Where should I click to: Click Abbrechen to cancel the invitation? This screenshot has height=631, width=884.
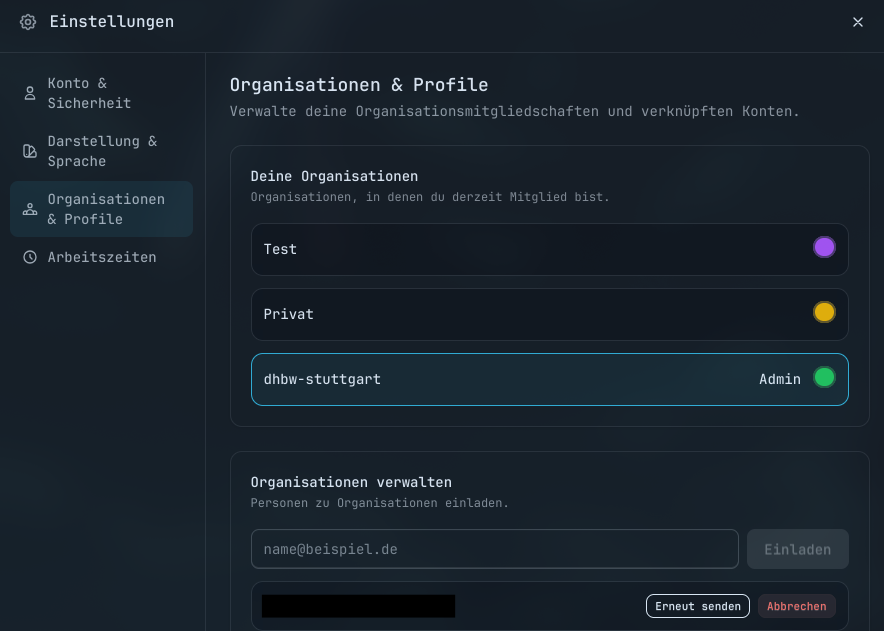point(797,606)
